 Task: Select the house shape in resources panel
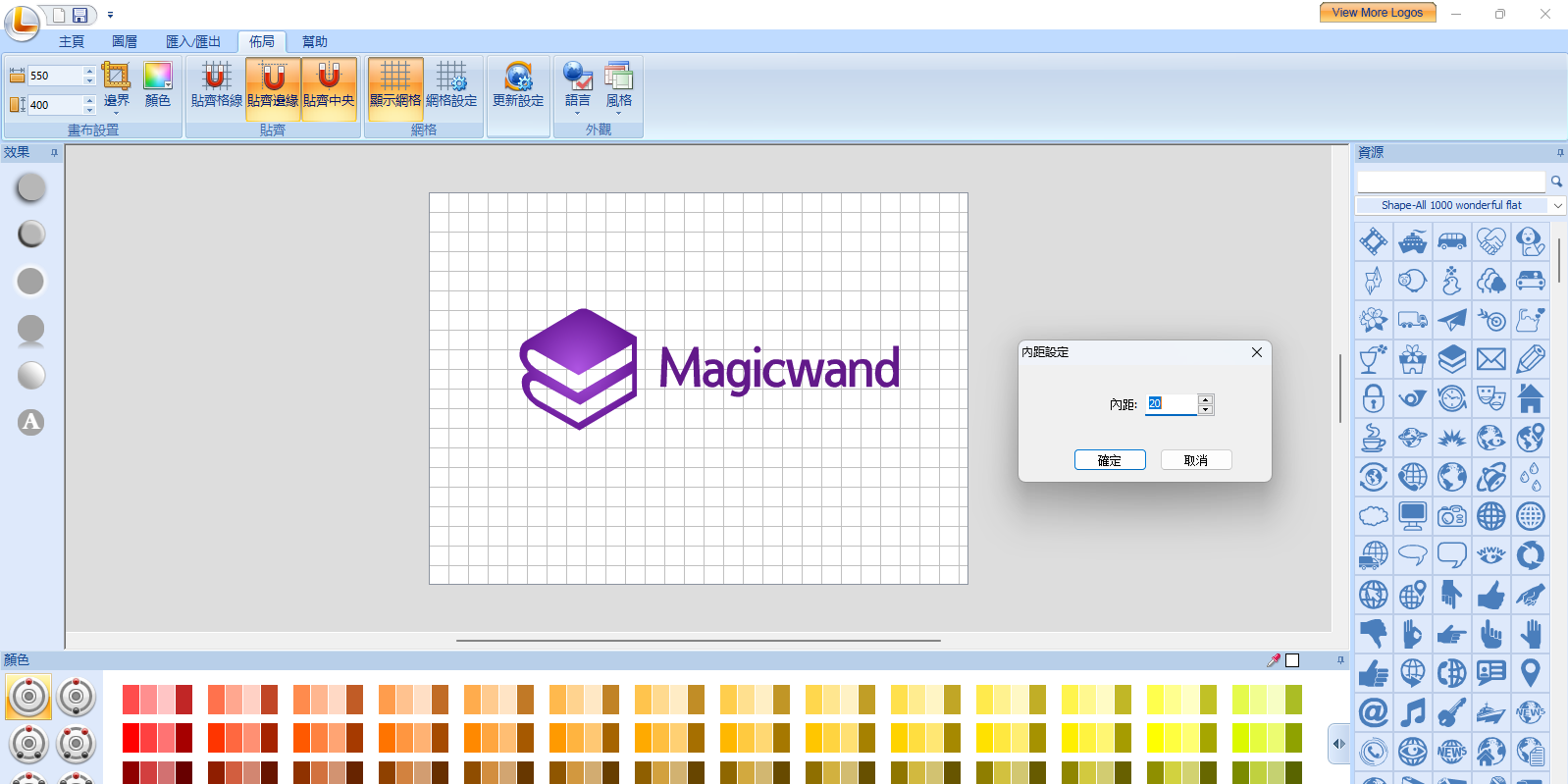click(1530, 398)
